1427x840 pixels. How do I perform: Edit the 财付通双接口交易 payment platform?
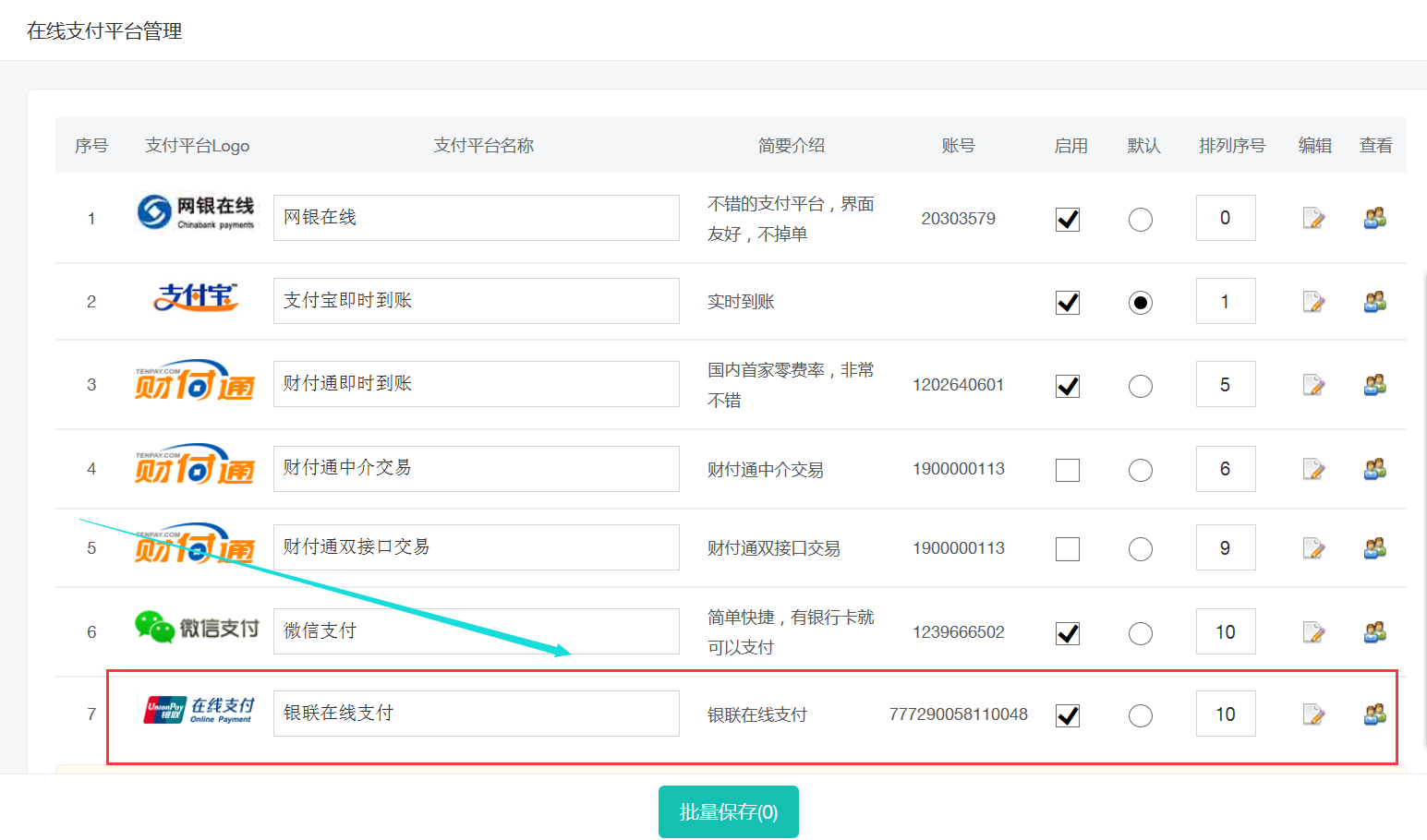[x=1313, y=548]
